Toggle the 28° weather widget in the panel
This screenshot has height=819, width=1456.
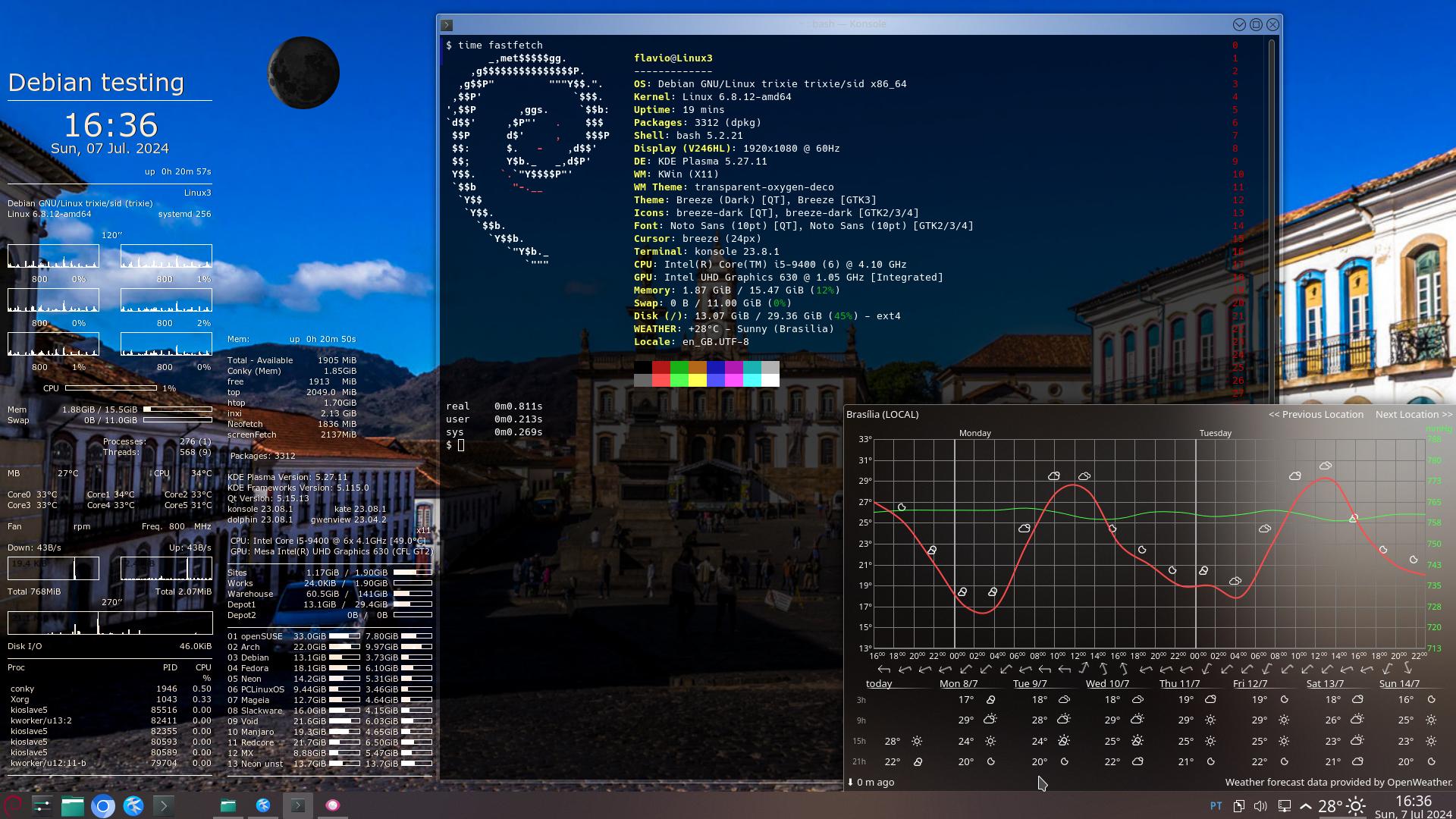pos(1342,806)
